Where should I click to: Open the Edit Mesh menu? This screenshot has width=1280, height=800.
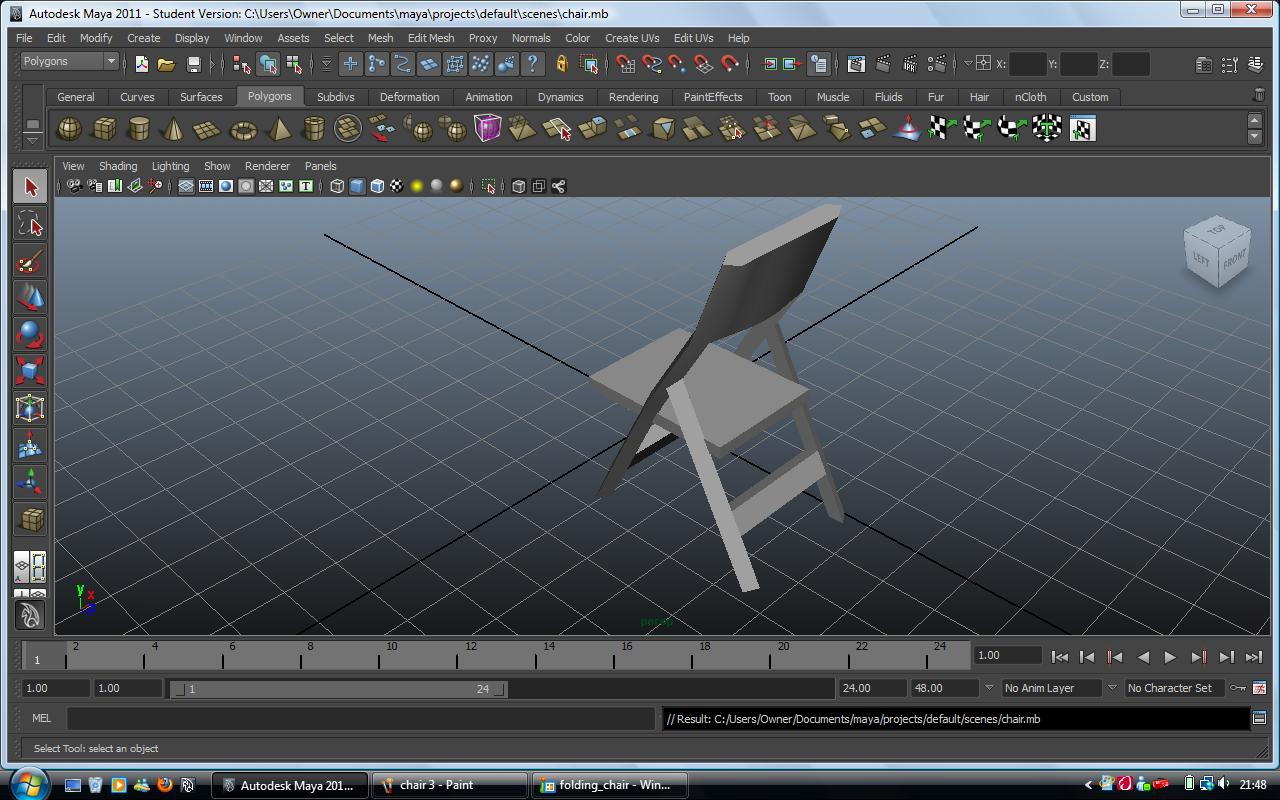click(431, 38)
